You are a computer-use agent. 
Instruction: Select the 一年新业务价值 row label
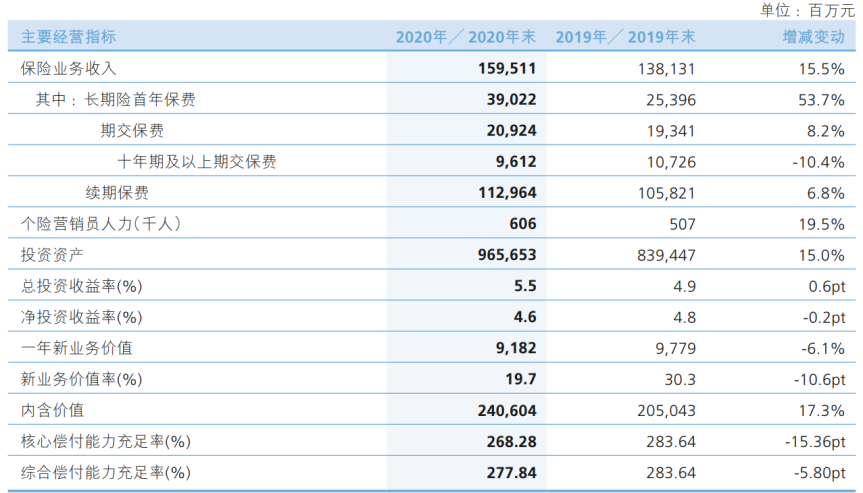(77, 348)
